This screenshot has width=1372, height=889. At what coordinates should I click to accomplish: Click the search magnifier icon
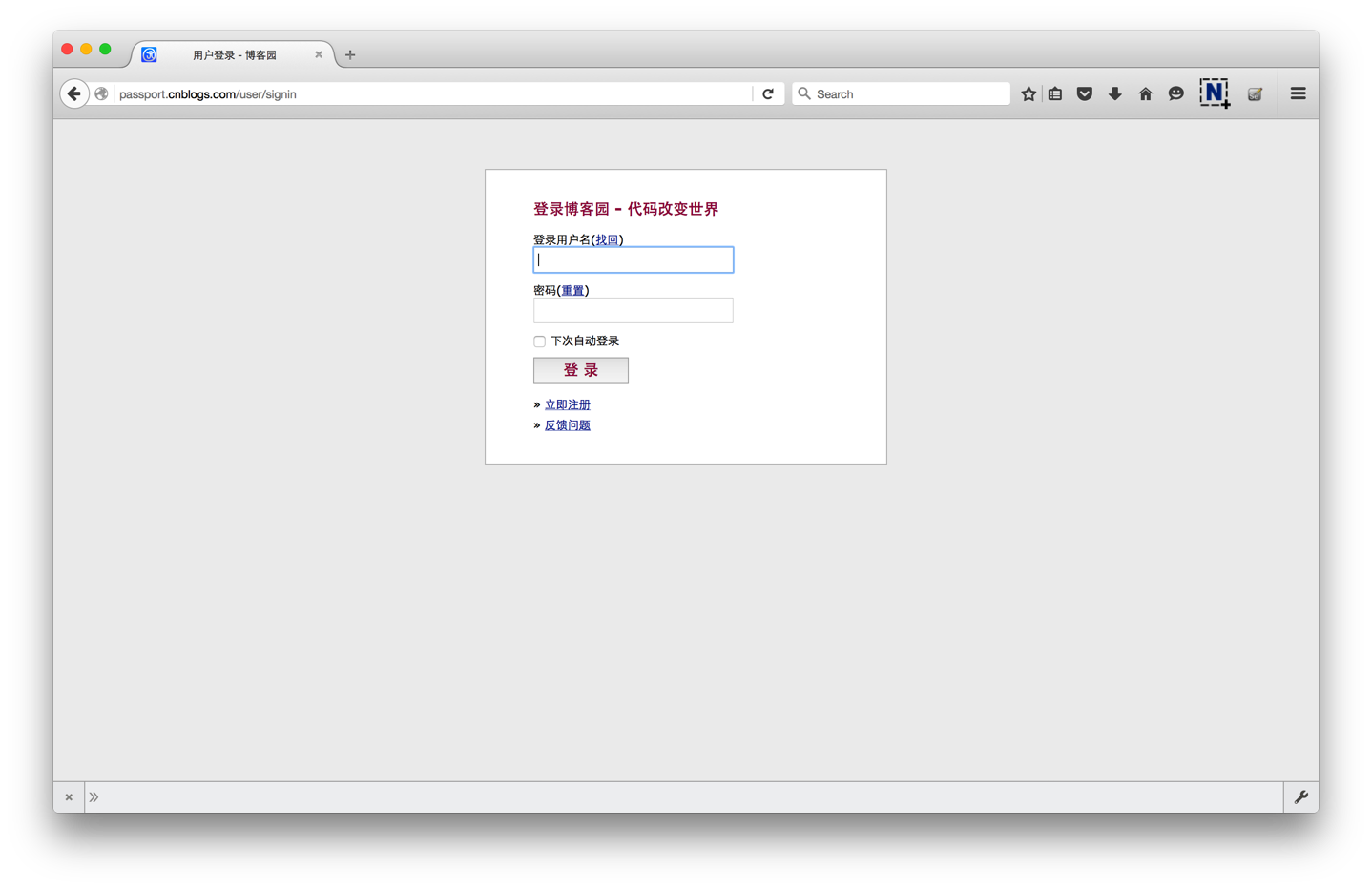[804, 93]
